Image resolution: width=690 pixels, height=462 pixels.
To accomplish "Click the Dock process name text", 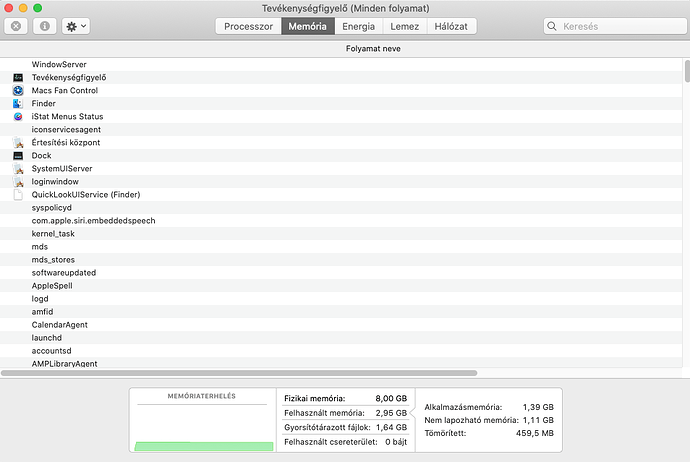I will coord(41,156).
